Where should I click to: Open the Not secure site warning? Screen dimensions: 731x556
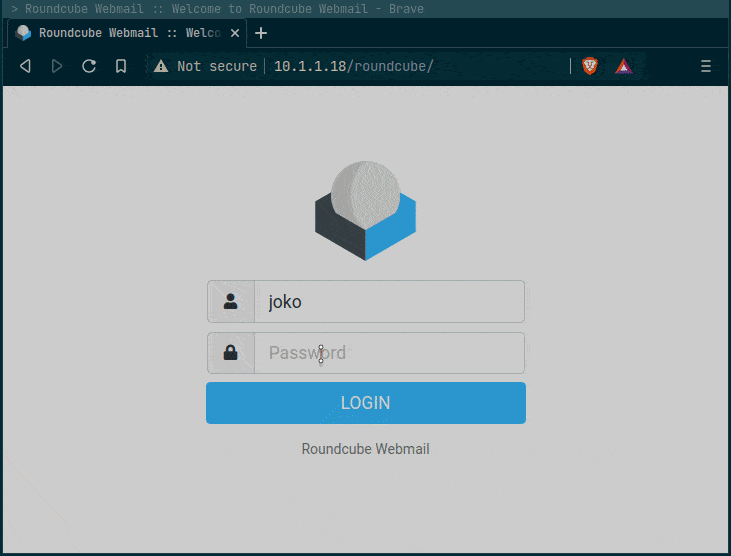pos(206,66)
